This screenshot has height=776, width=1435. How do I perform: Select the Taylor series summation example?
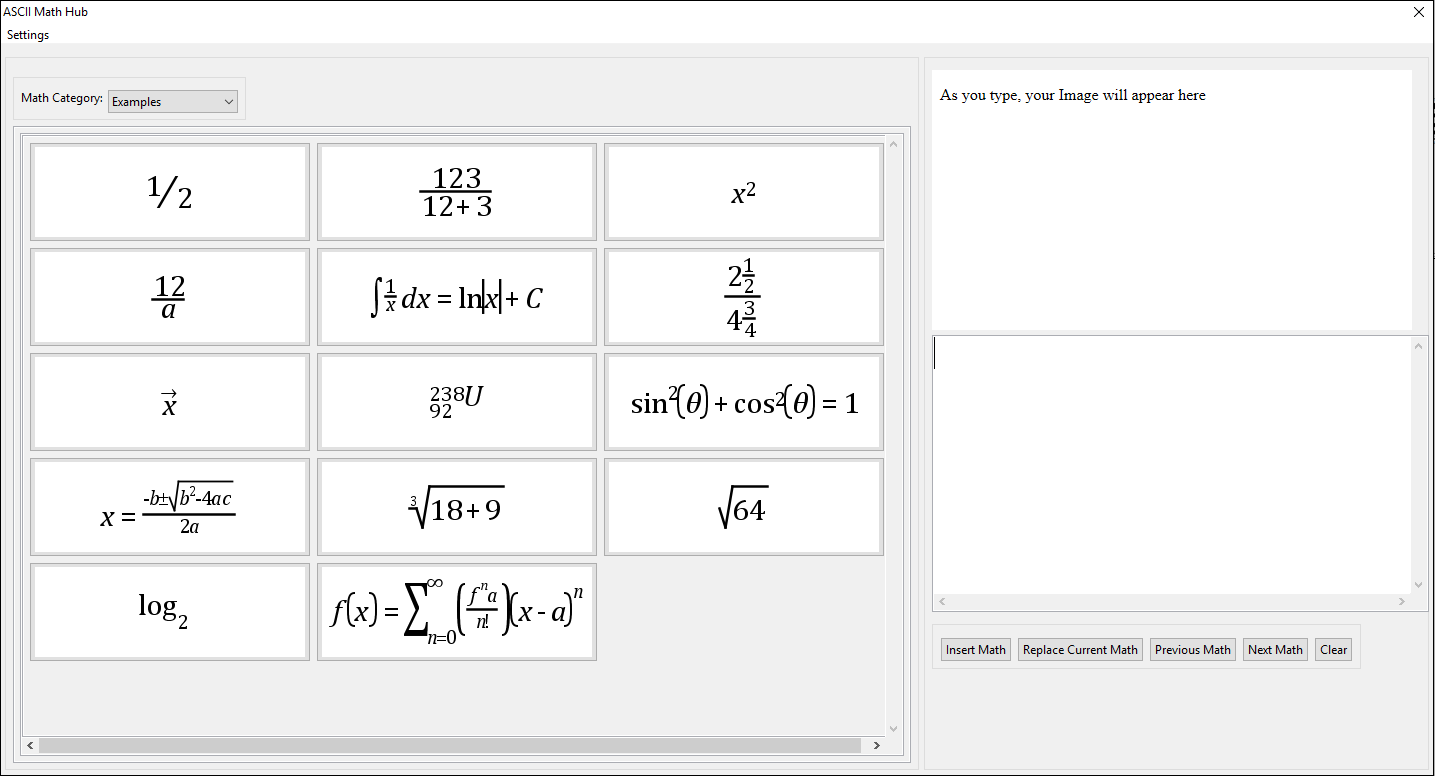point(457,612)
